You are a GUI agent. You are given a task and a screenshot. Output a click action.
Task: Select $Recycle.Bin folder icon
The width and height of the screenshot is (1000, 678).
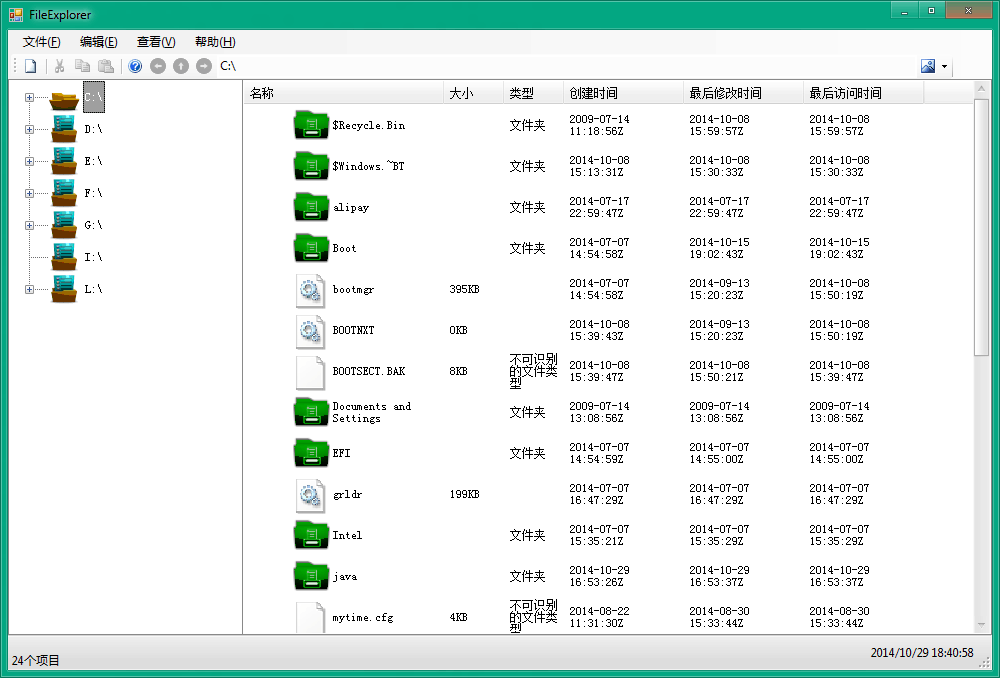pos(311,125)
